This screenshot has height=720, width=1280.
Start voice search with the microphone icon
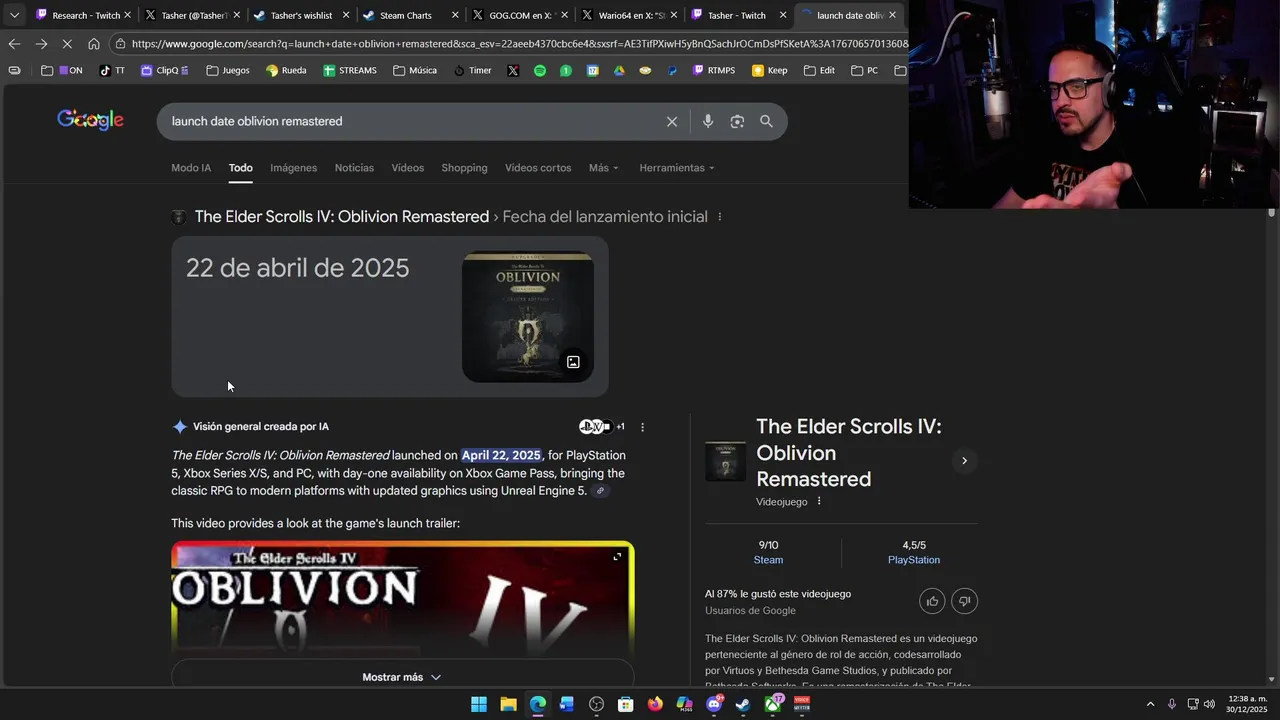tap(708, 121)
